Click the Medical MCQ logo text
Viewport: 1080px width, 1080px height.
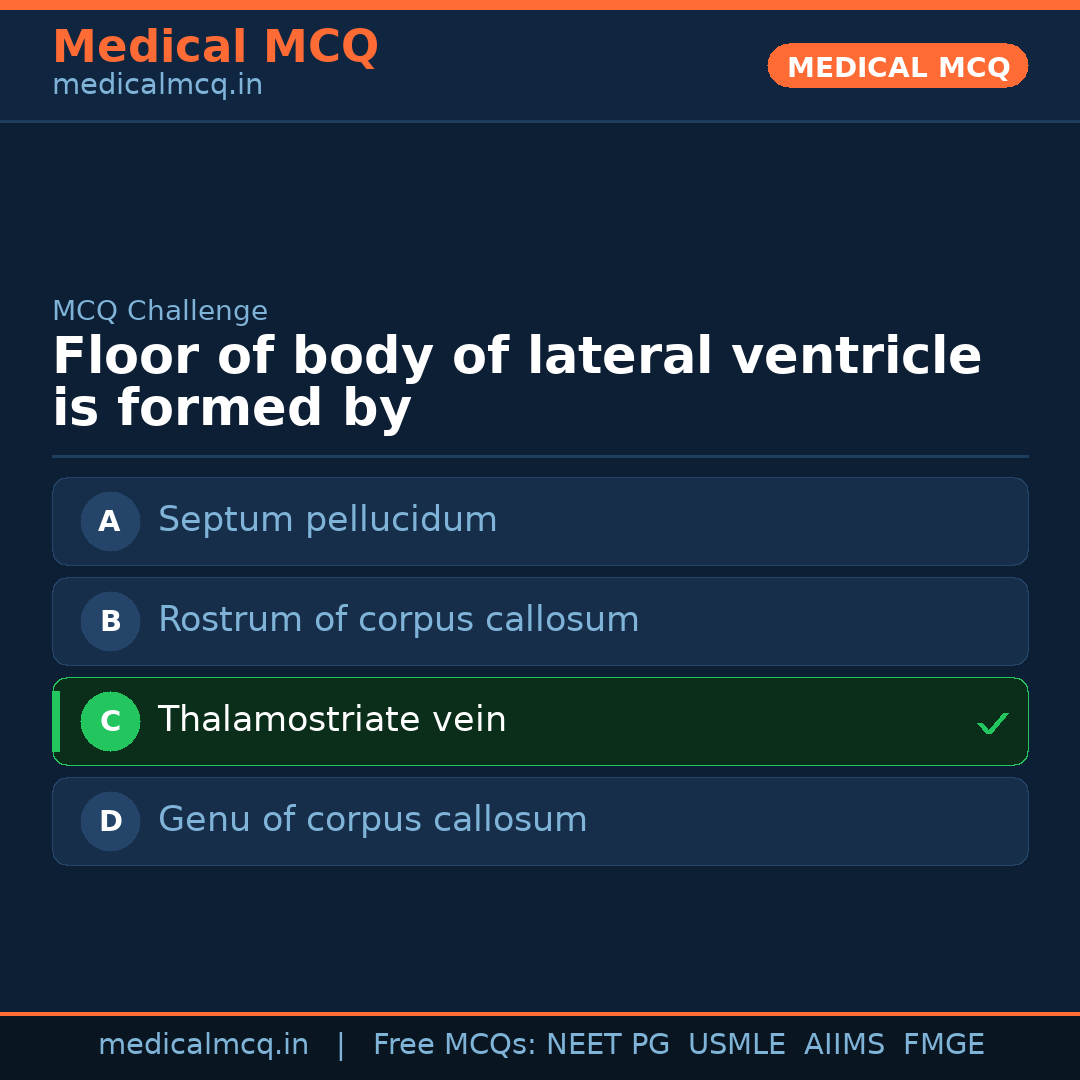[215, 47]
